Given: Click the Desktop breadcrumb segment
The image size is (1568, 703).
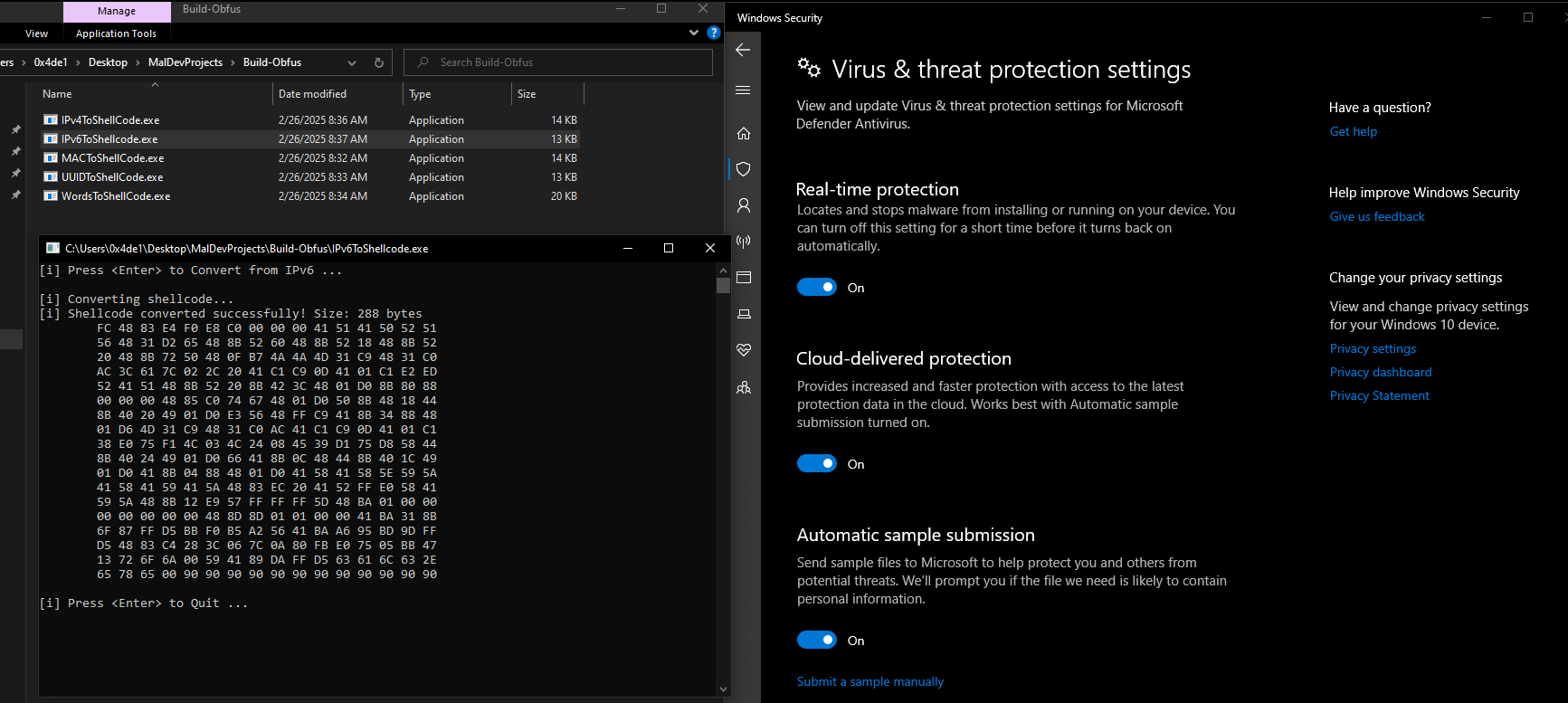Looking at the screenshot, I should 108,62.
